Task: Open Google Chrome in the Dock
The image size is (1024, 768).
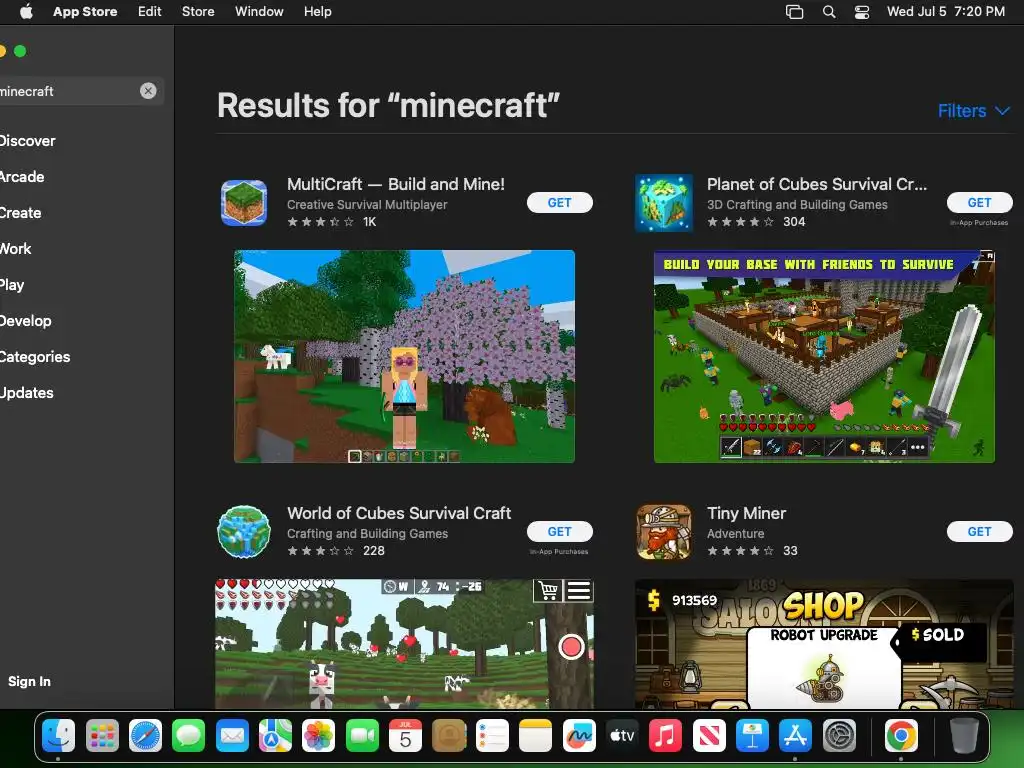Action: [901, 737]
